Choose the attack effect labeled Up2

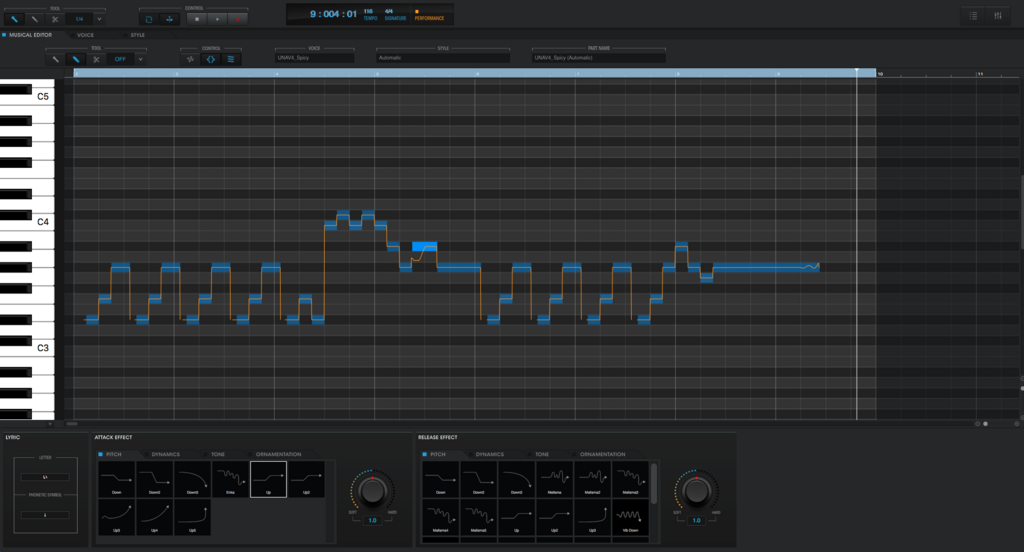click(x=306, y=479)
